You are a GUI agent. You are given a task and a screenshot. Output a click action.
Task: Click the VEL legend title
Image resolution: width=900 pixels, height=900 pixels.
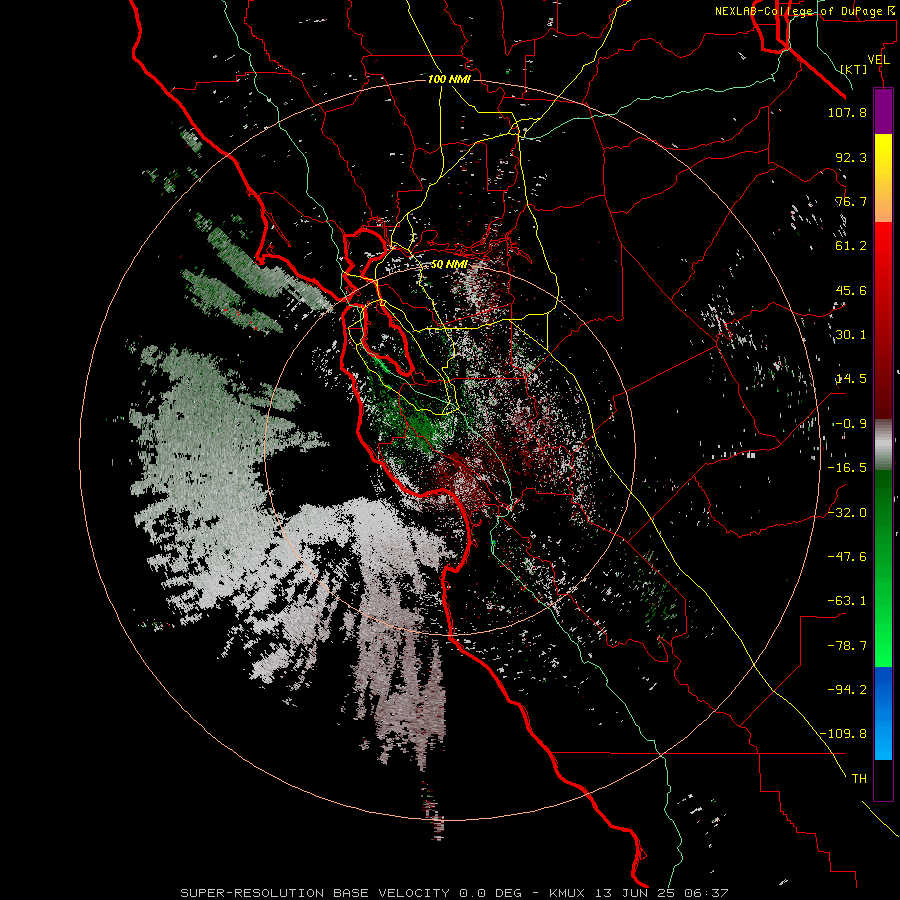click(x=878, y=60)
